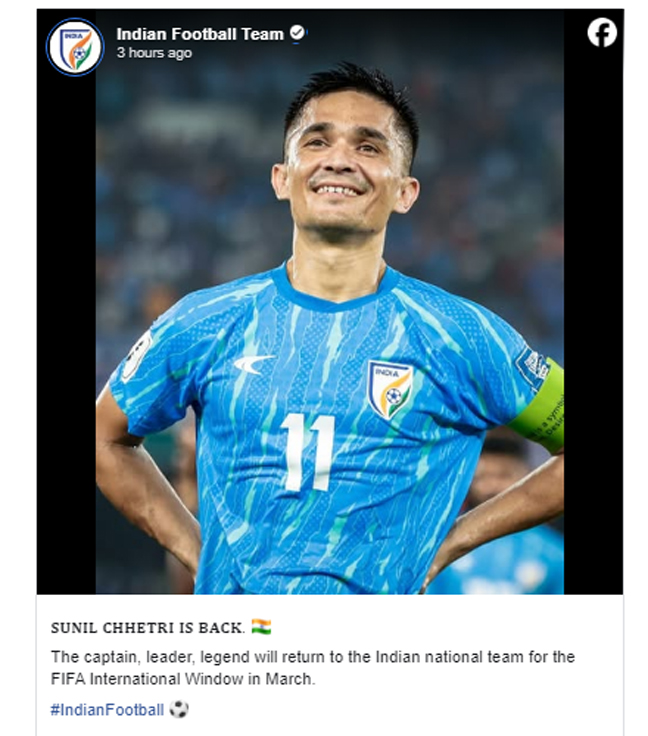Open the Indian Football Team profile avatar

pos(75,47)
